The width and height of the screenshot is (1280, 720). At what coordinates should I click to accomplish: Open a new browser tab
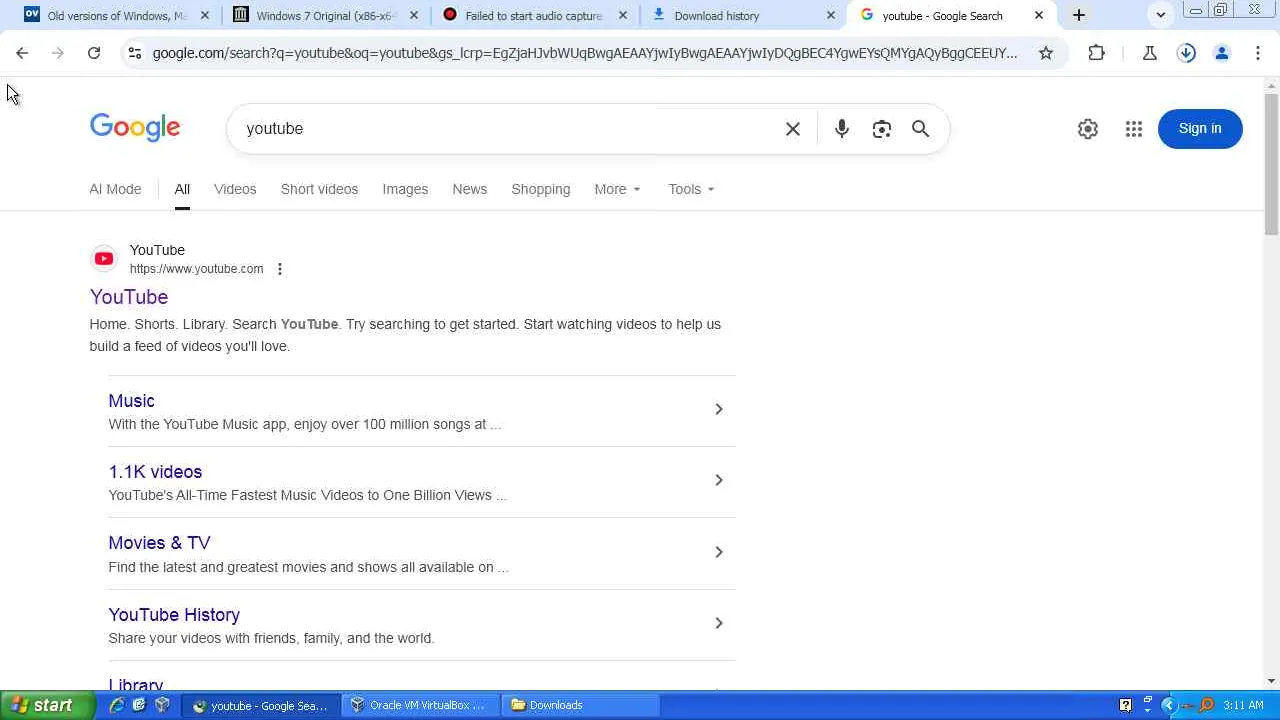tap(1079, 15)
